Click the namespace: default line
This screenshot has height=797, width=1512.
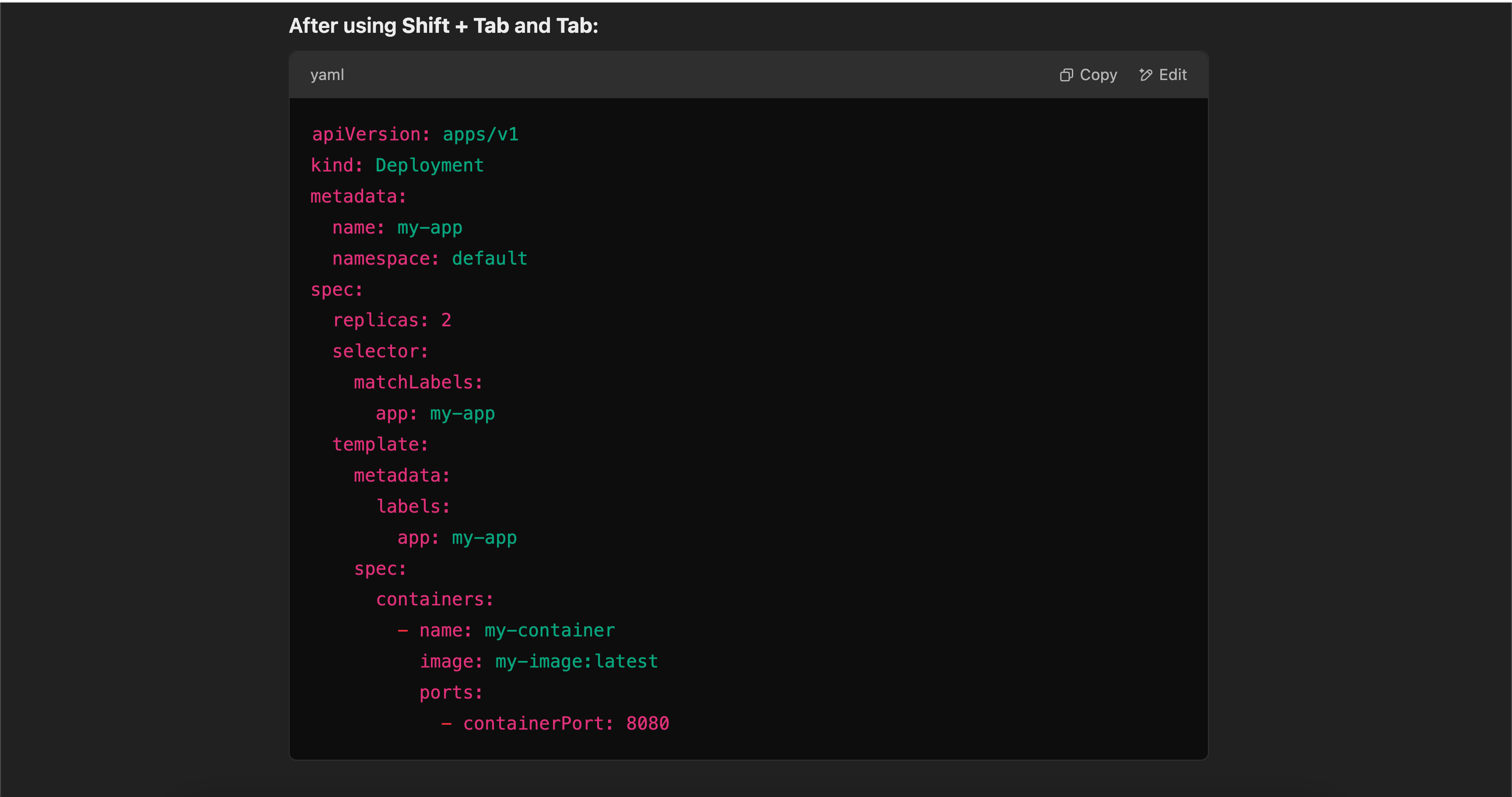tap(430, 259)
